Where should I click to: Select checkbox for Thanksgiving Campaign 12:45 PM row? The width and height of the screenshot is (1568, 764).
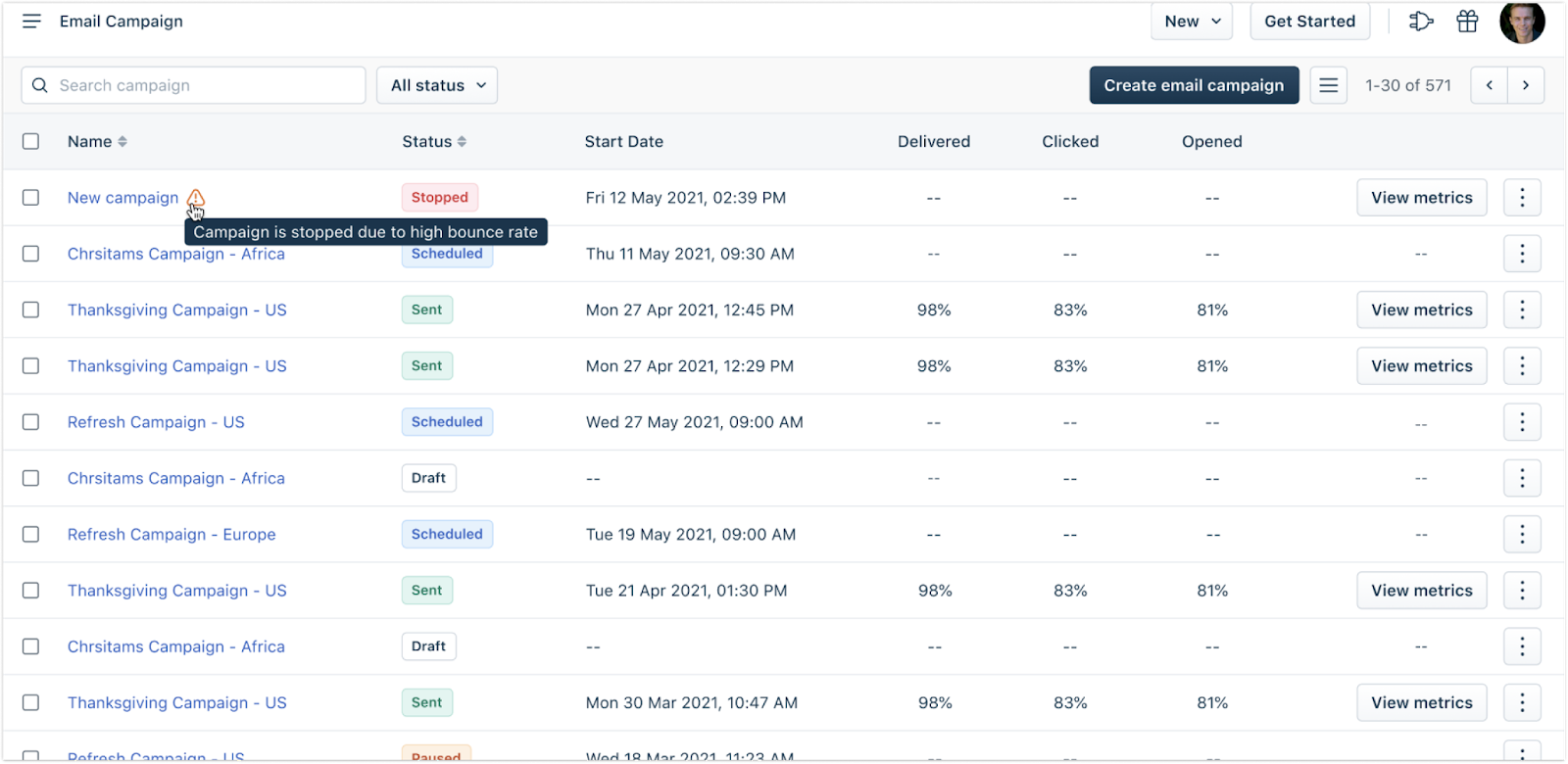[x=31, y=310]
